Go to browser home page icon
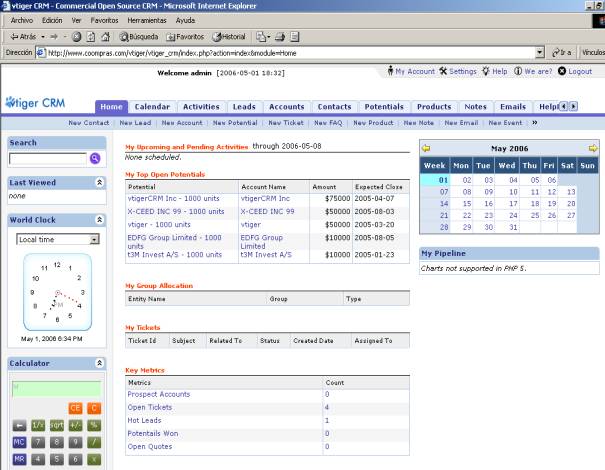The width and height of the screenshot is (605, 470). tap(105, 37)
